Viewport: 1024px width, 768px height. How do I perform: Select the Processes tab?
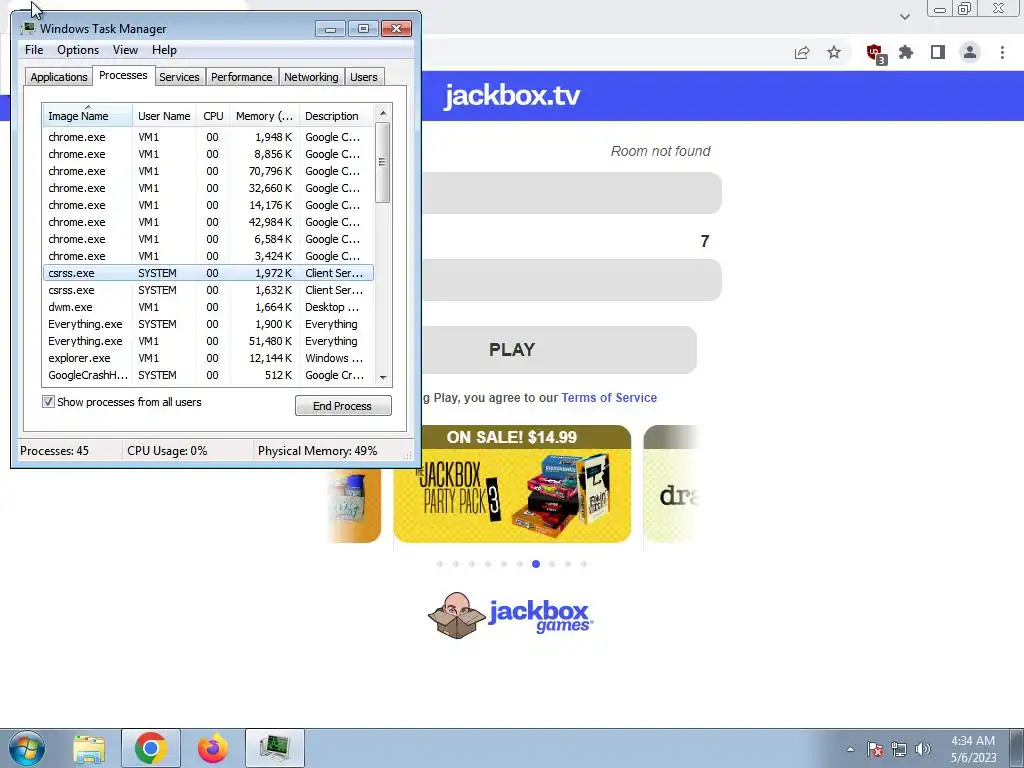tap(123, 75)
